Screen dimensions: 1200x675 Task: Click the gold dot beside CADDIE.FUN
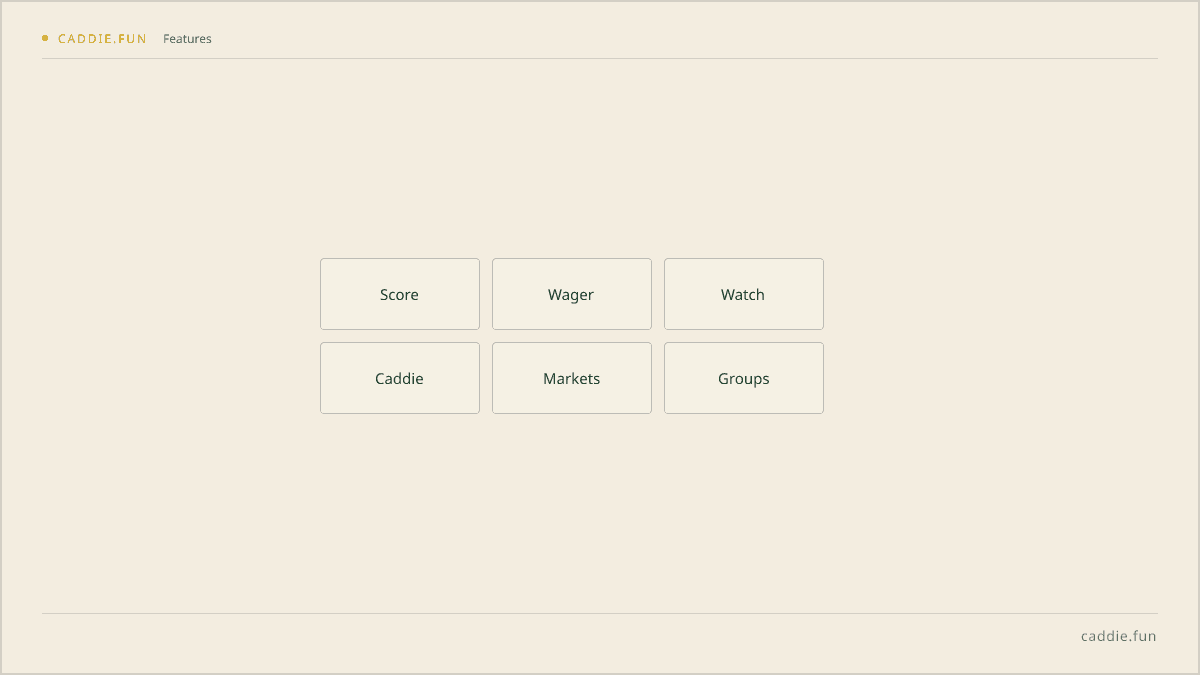pyautogui.click(x=45, y=38)
